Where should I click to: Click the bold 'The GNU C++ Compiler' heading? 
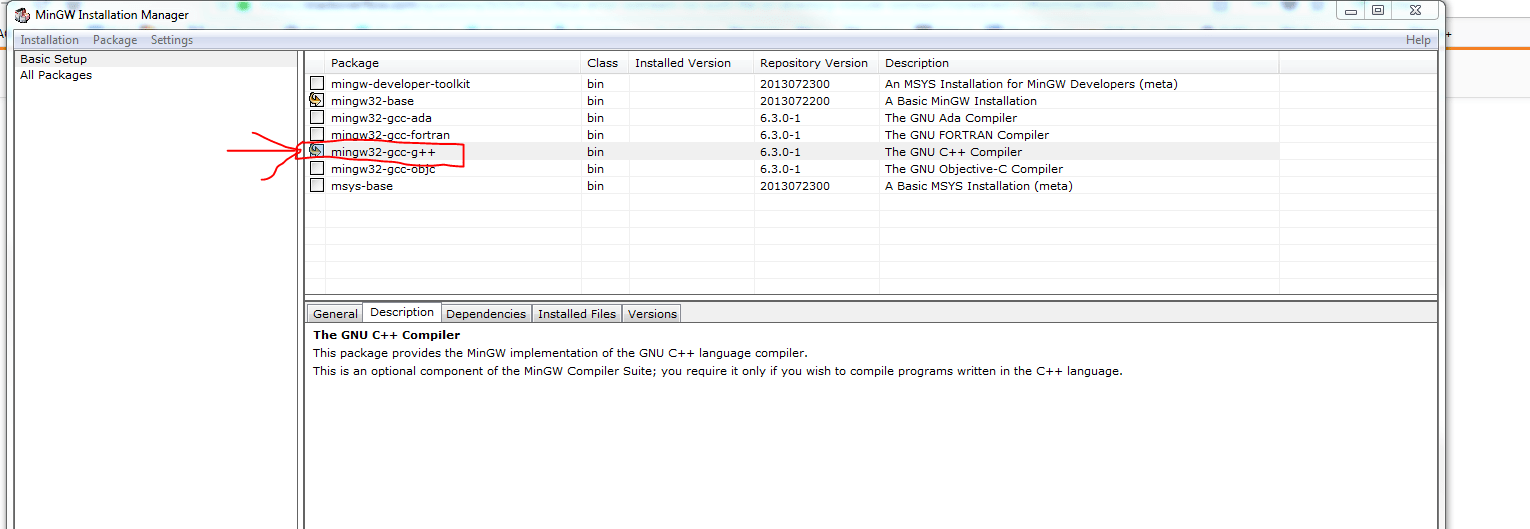[387, 335]
